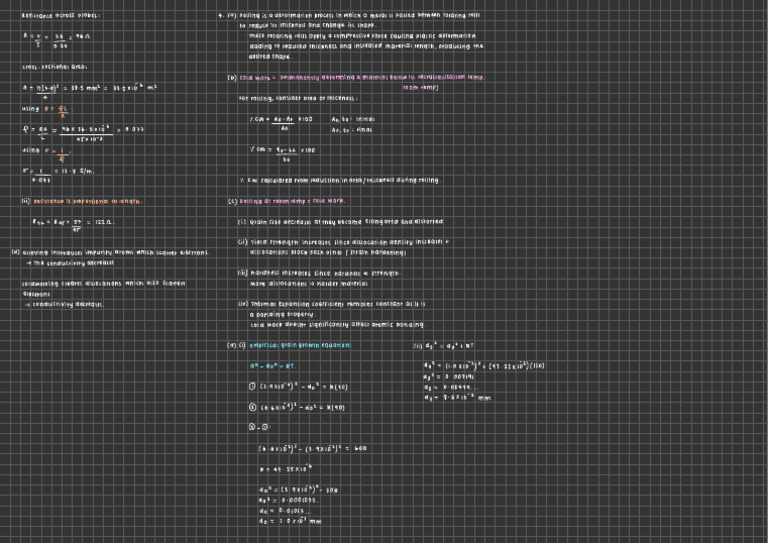Click the 'Af, tf : final' note
The width and height of the screenshot is (768, 543).
[352, 130]
